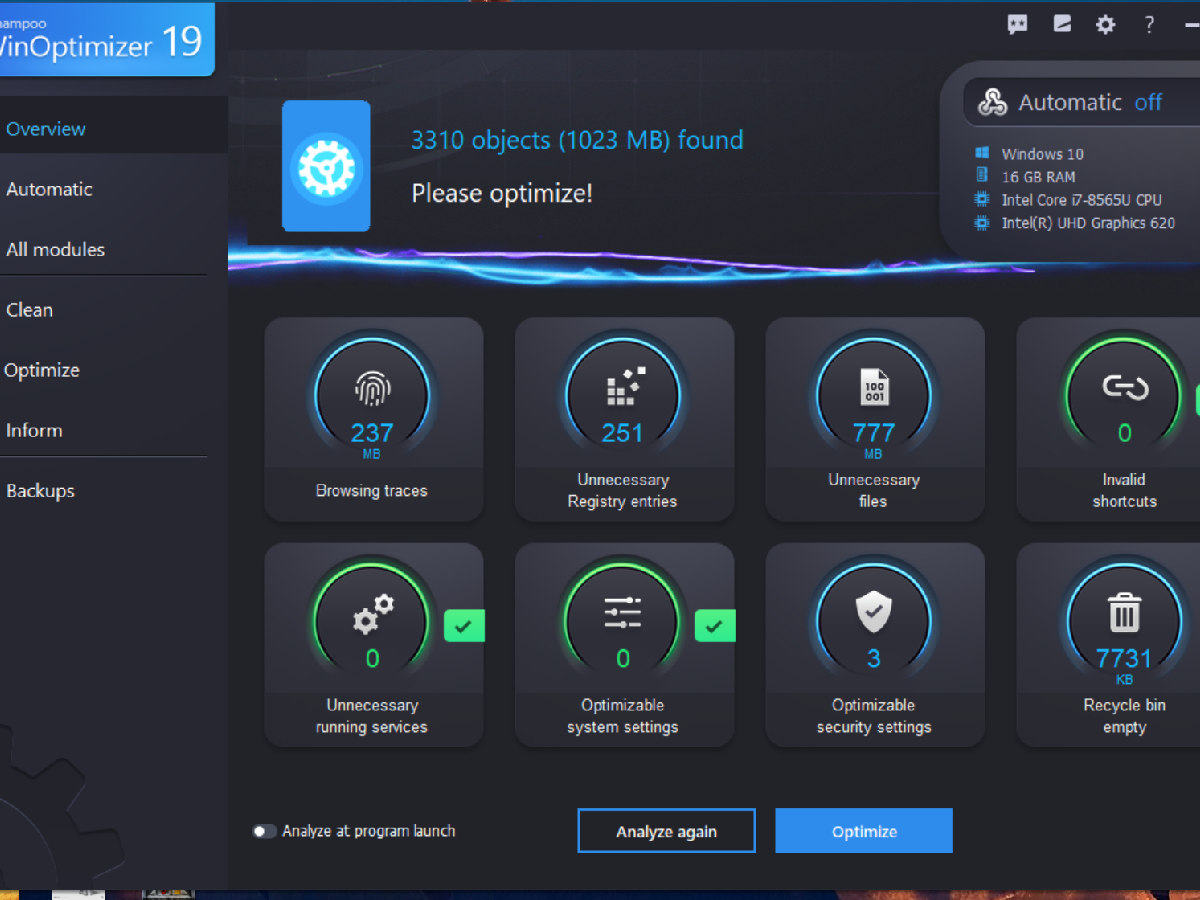Open the Recycle bin empty label
1200x900 pixels.
pyautogui.click(x=1125, y=716)
